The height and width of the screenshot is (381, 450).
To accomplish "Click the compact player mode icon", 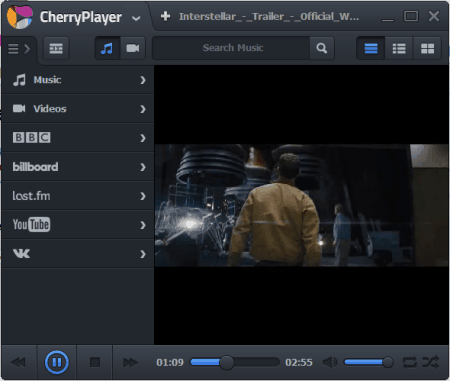I will click(56, 48).
